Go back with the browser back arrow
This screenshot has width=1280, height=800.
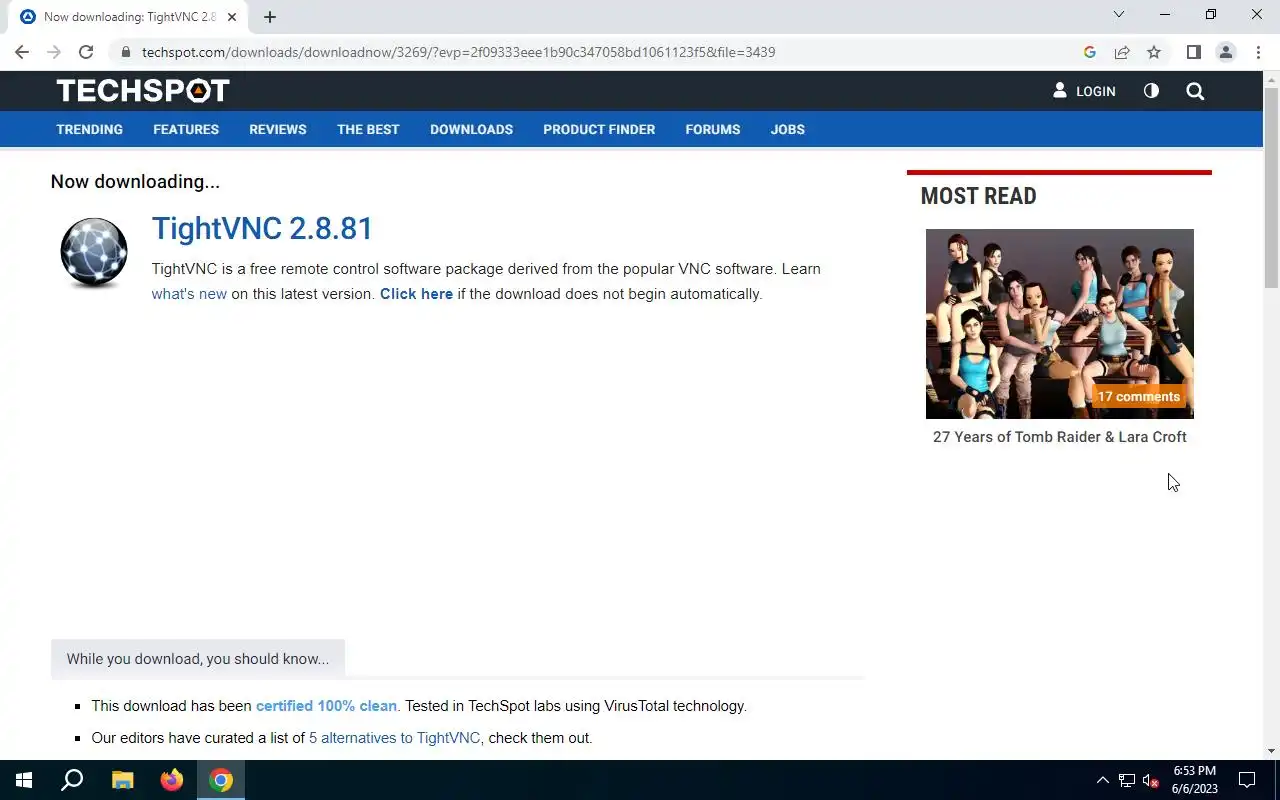click(22, 52)
